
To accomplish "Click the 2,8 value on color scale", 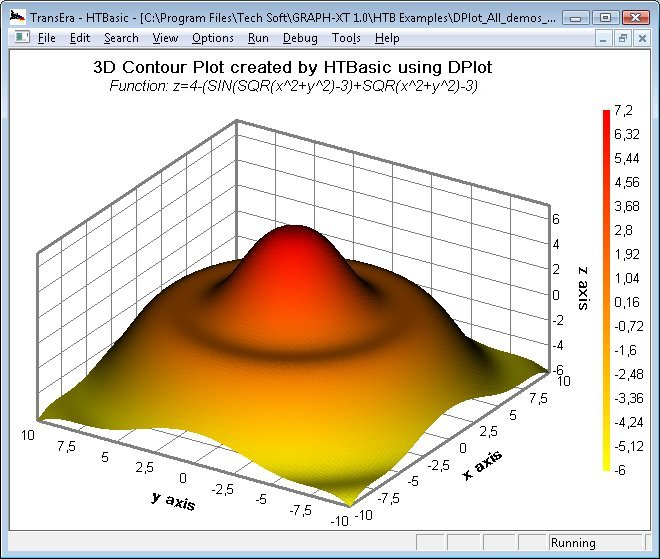I will (623, 230).
